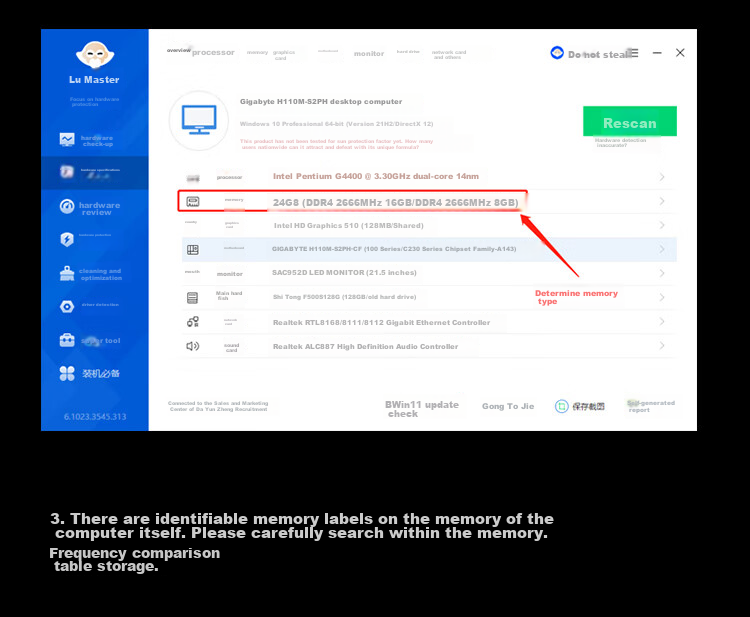
Task: Click the hard disk icon in Shi Tong row
Action: (192, 298)
